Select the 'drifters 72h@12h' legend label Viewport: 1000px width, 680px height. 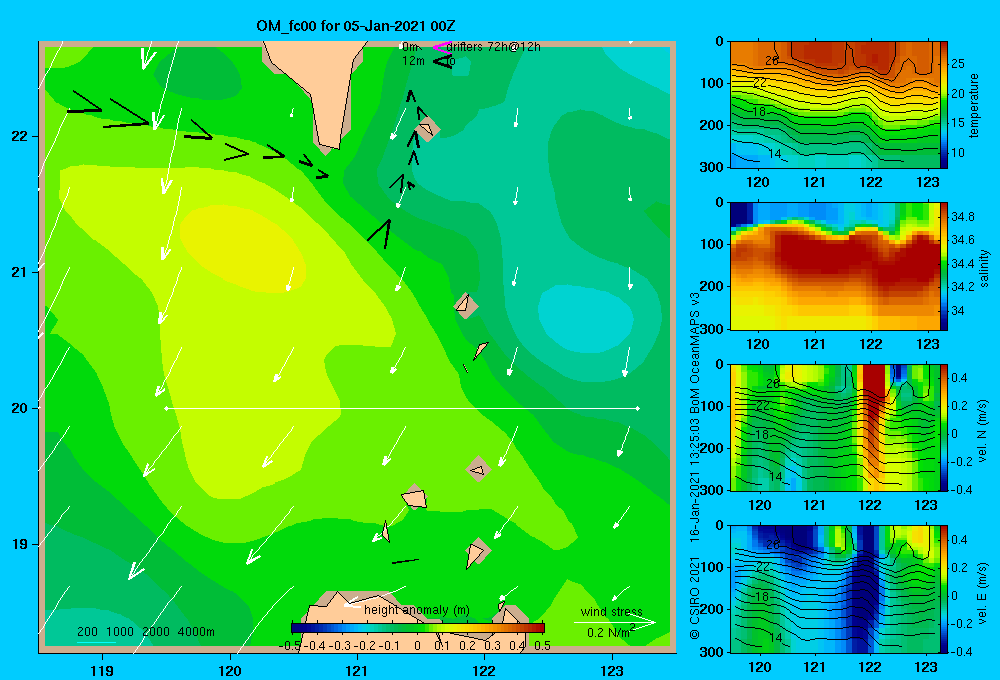[494, 47]
